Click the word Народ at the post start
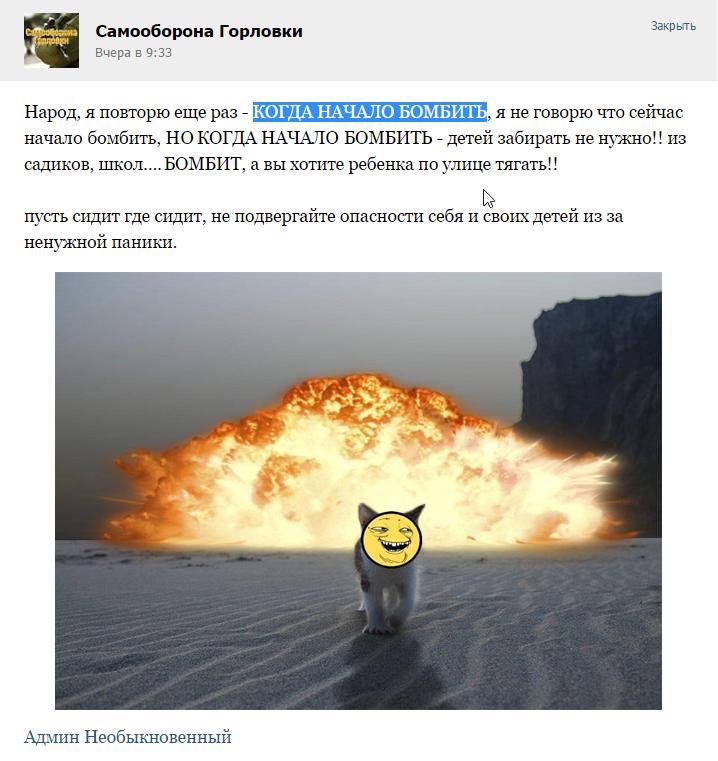The image size is (718, 761). coord(50,112)
